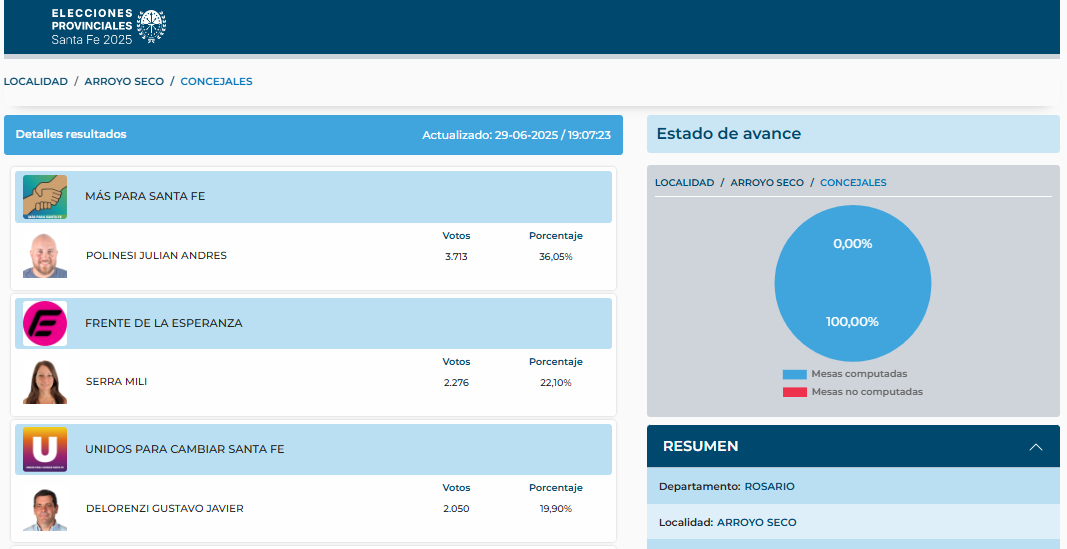Viewport: 1067px width, 549px height.
Task: Click the 100,00% label in the pie chart
Action: click(853, 322)
